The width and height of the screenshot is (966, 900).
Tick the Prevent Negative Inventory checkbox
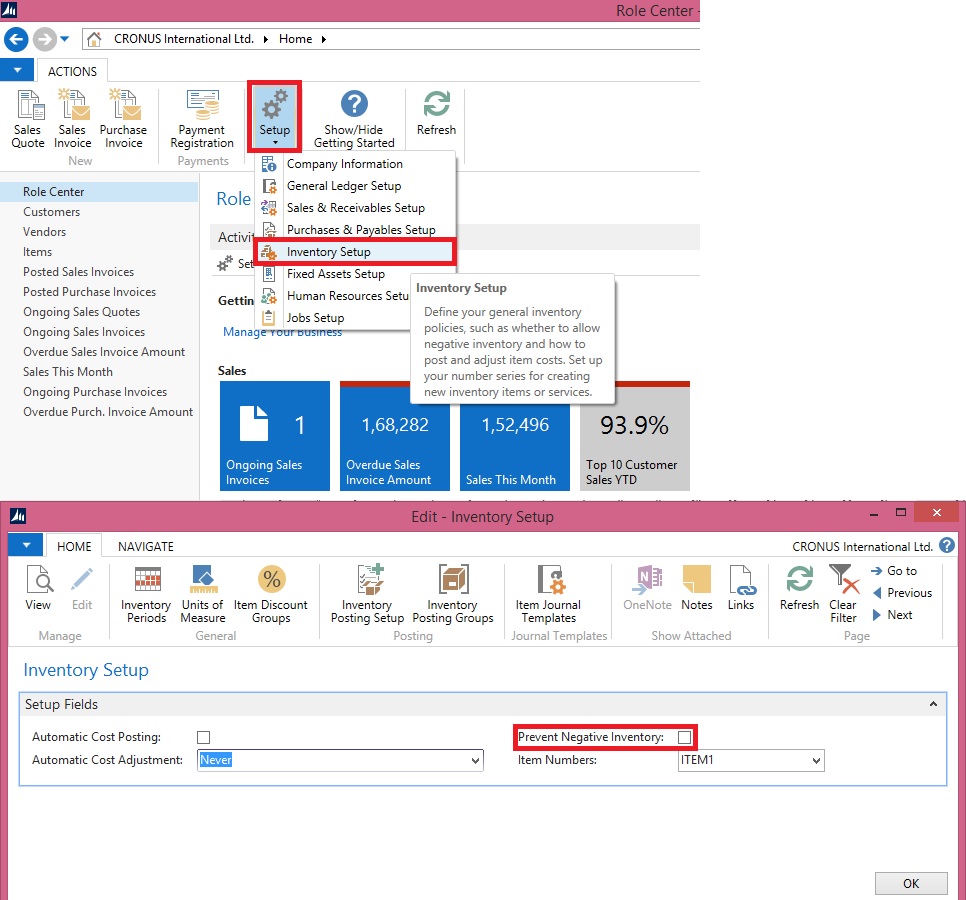coord(685,737)
